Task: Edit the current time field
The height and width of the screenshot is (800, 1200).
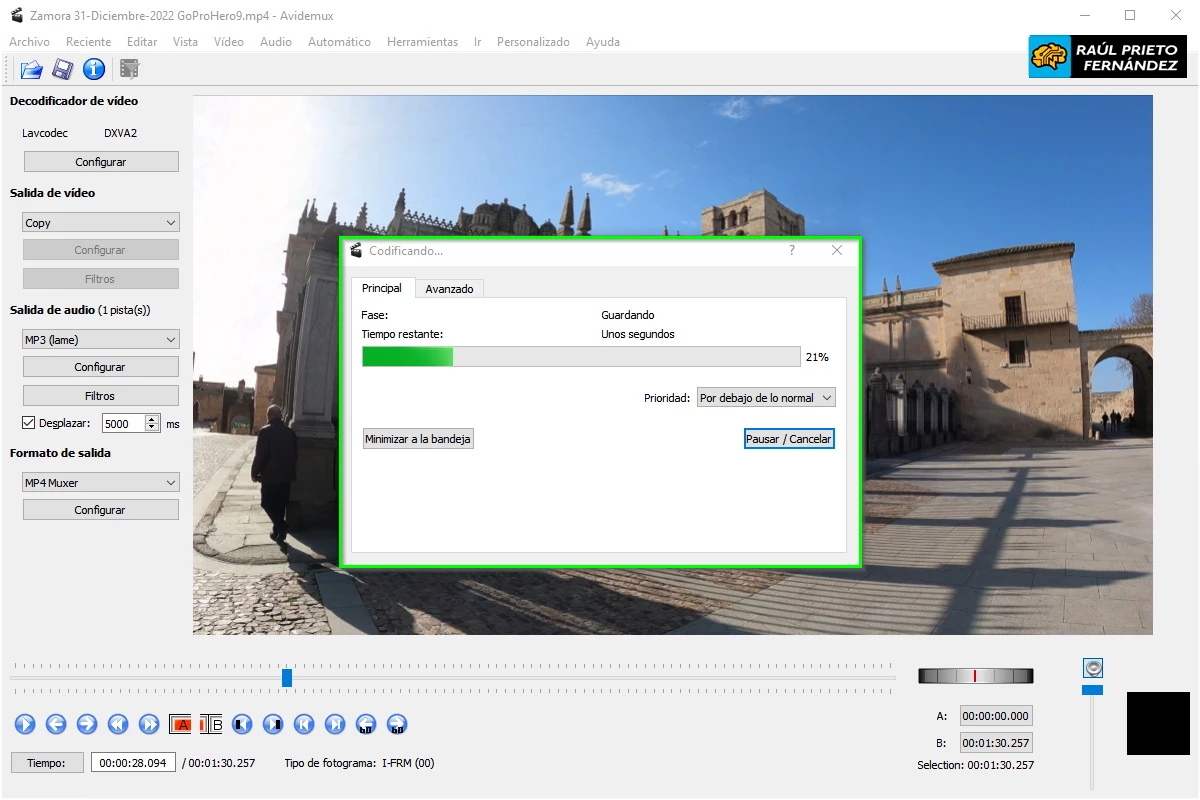Action: (133, 763)
